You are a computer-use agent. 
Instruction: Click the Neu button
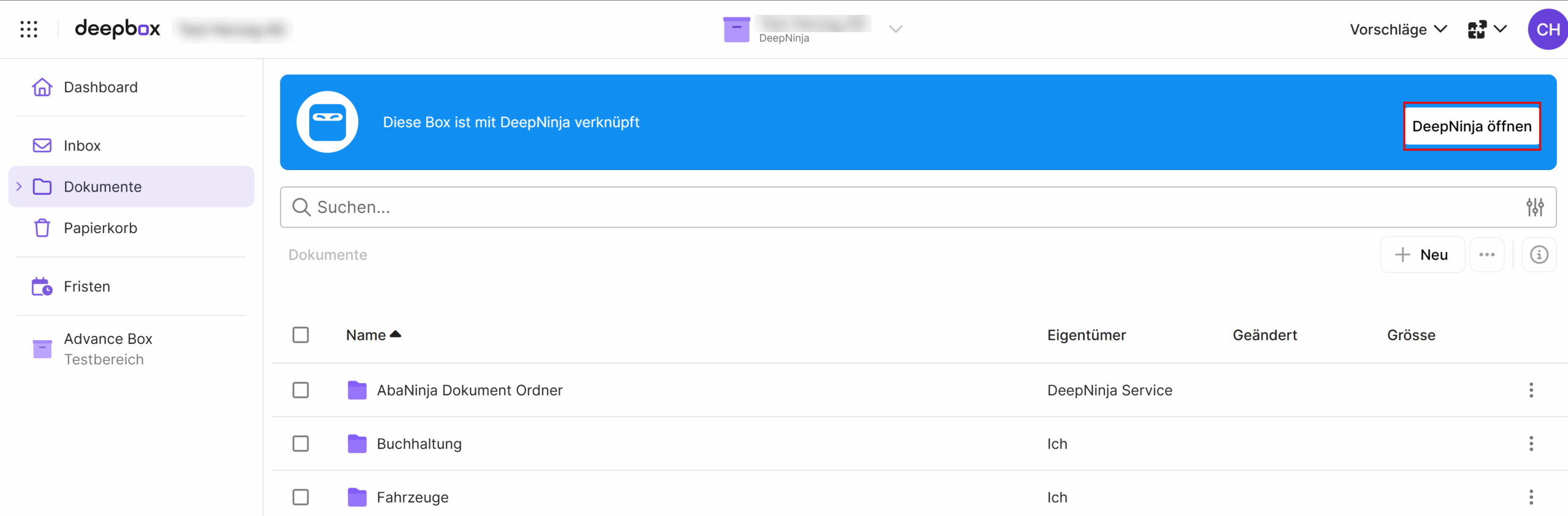pos(1422,255)
